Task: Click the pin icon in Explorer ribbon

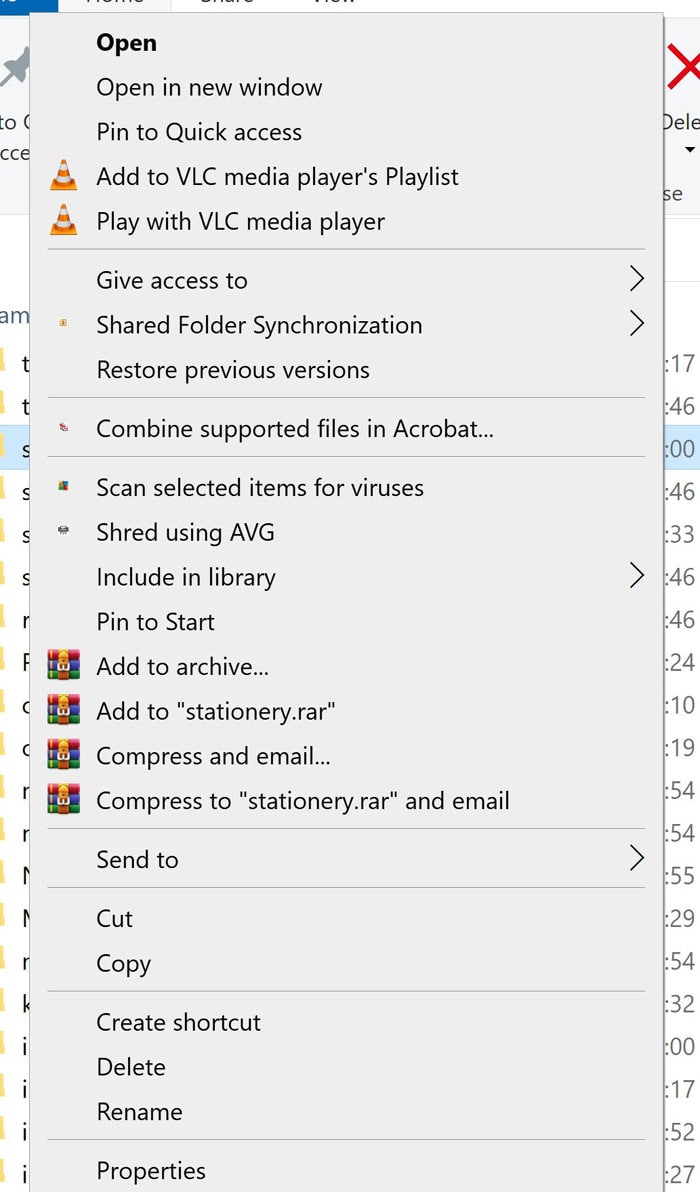Action: coord(15,67)
